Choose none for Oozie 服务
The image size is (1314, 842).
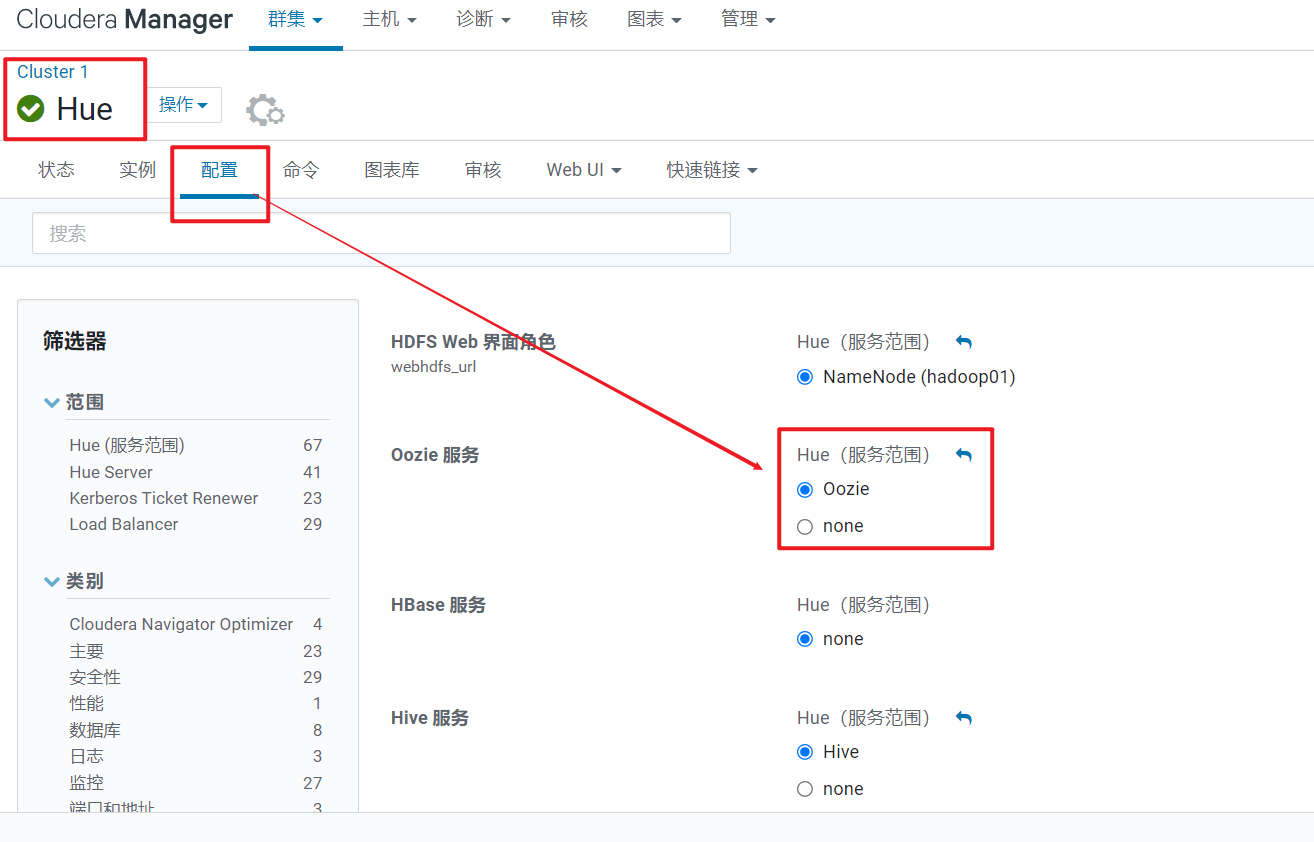pyautogui.click(x=805, y=527)
